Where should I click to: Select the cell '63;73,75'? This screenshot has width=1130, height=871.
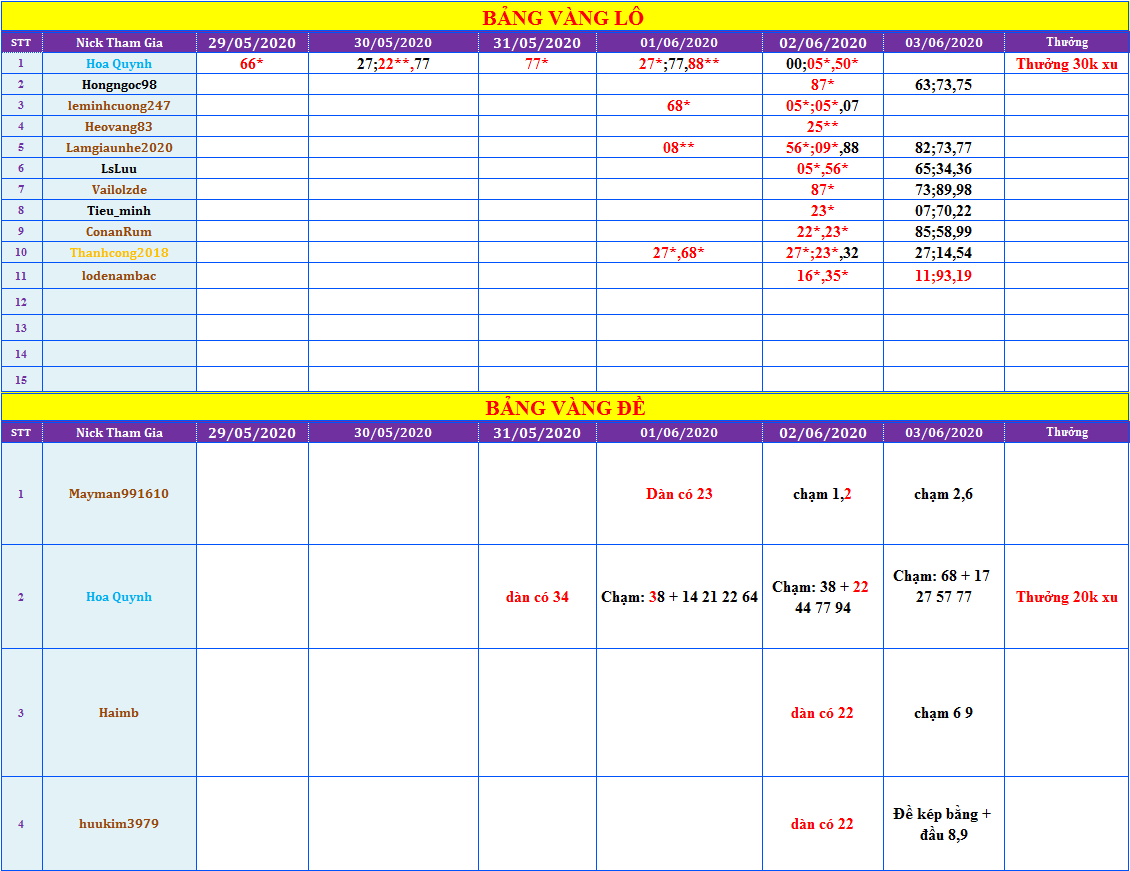pos(943,84)
